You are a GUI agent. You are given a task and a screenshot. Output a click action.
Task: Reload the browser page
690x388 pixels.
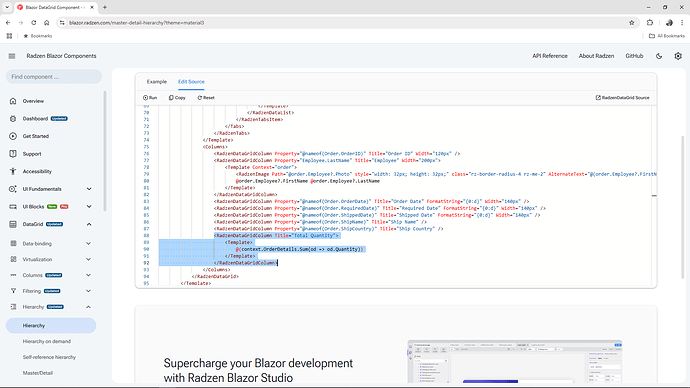33,22
